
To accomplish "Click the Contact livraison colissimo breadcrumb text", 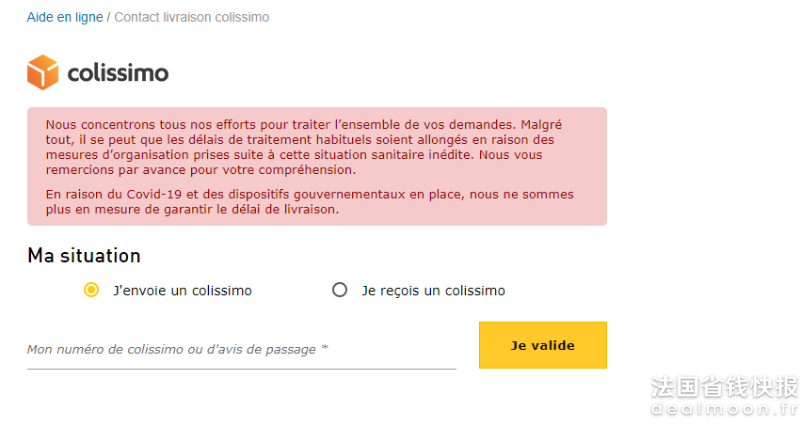I will [x=191, y=17].
